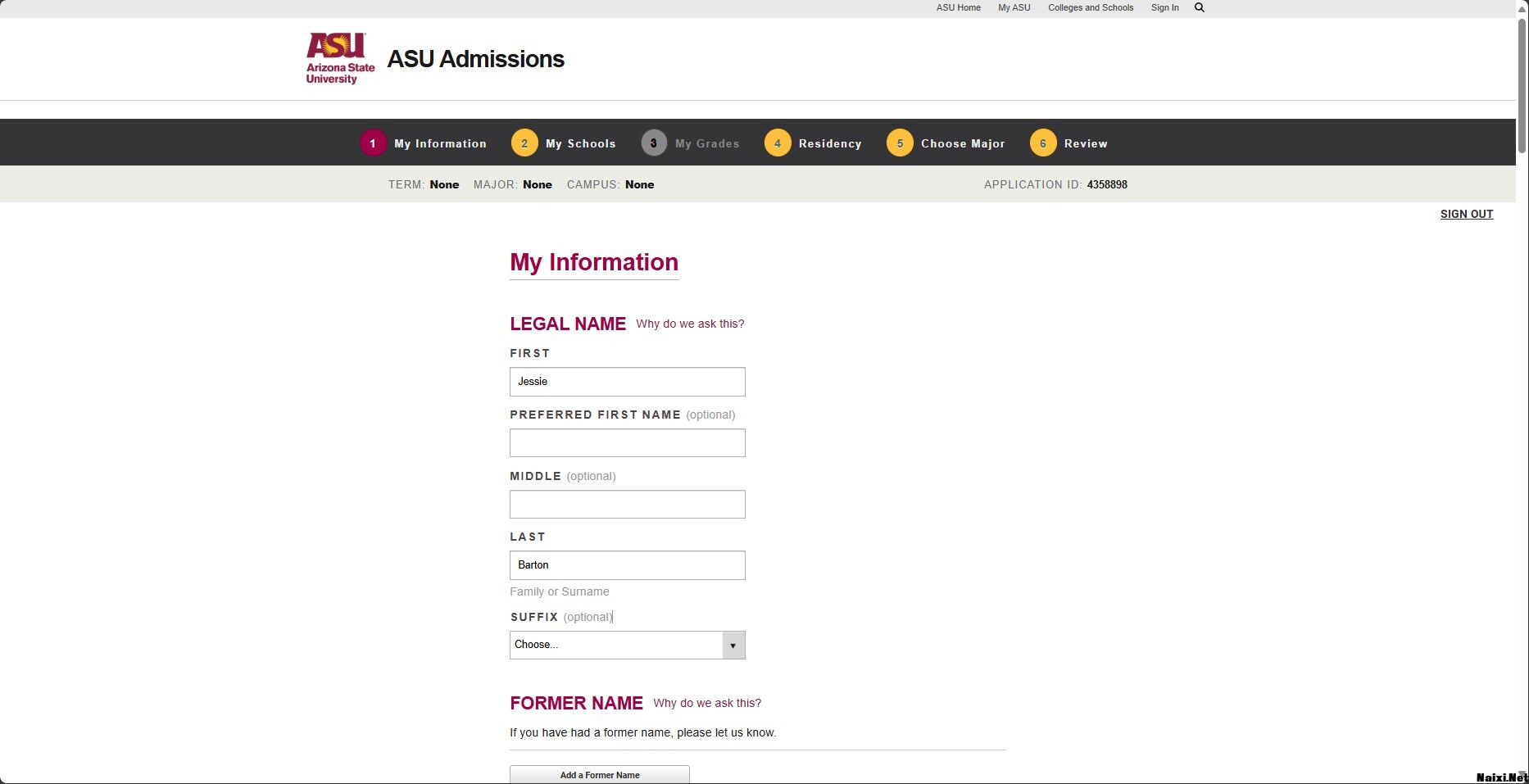Click the Sign Out link
This screenshot has height=784, width=1529.
(x=1467, y=215)
